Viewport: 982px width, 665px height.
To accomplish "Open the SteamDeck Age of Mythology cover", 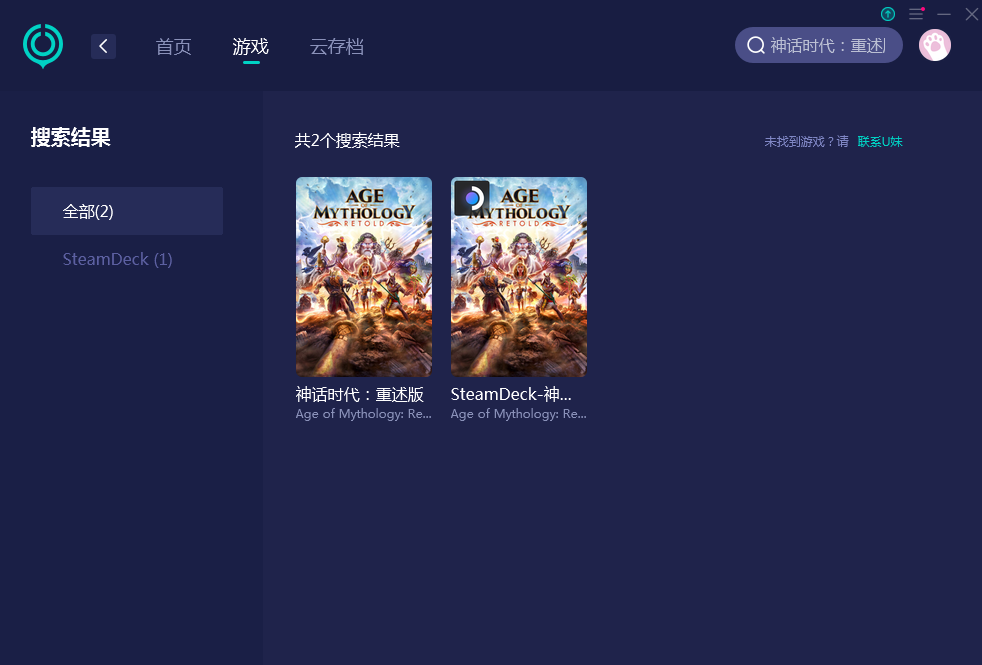I will pyautogui.click(x=519, y=277).
